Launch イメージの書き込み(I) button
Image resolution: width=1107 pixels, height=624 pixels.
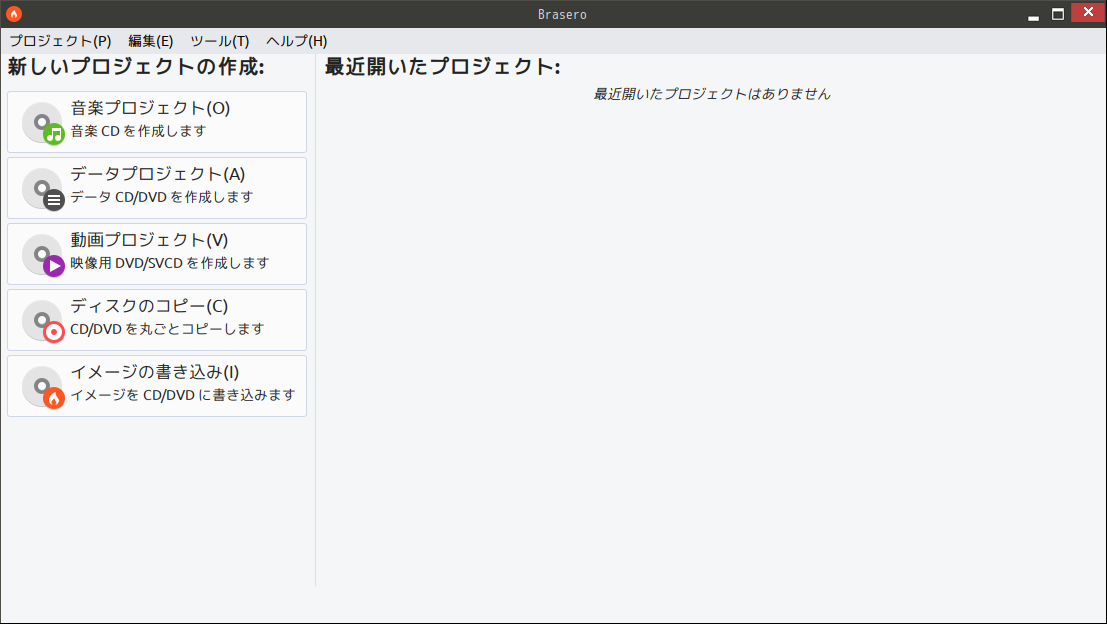click(157, 386)
